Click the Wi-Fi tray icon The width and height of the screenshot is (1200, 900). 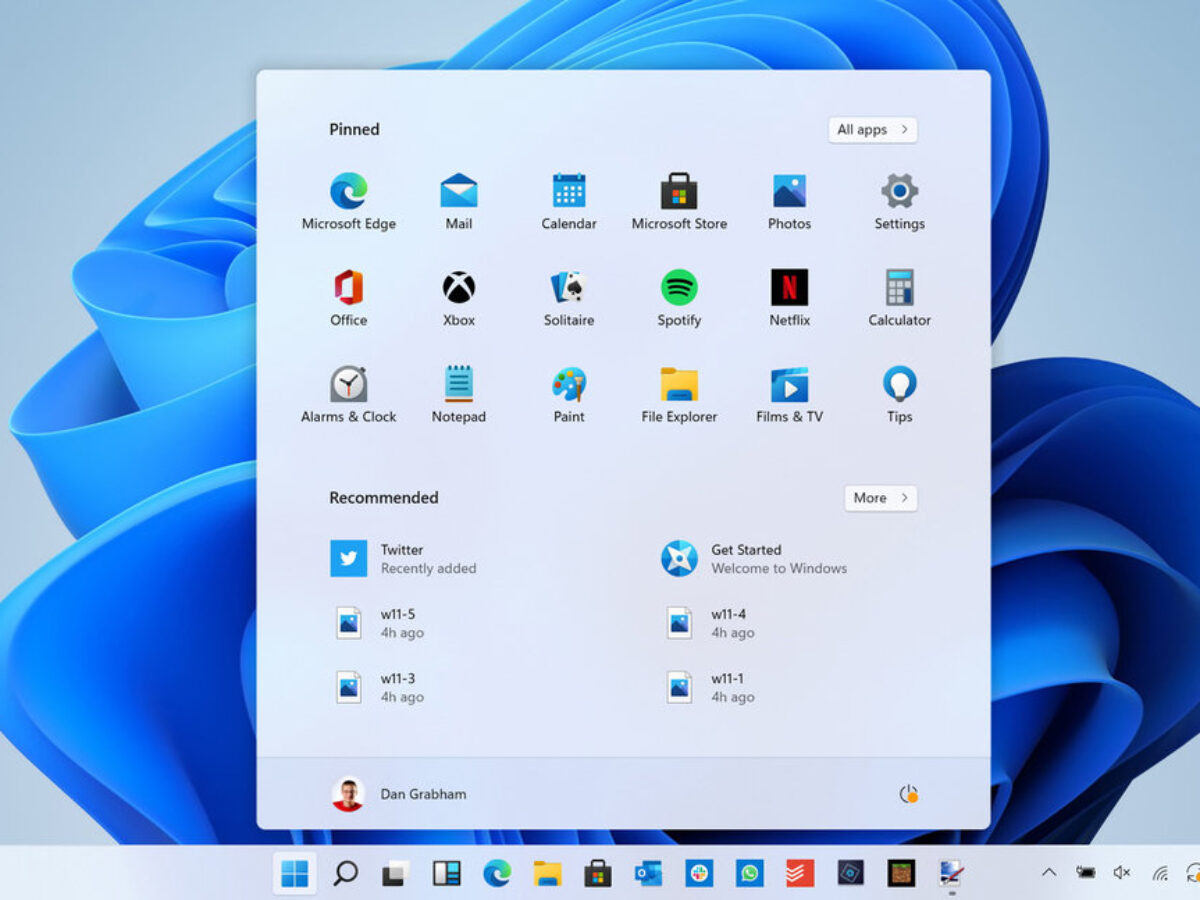point(1160,873)
